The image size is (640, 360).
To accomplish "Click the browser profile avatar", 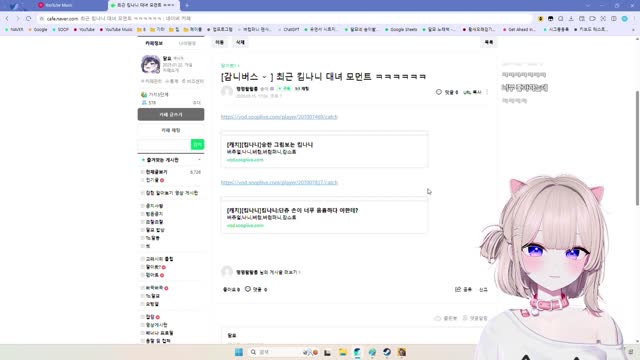I will (x=624, y=19).
